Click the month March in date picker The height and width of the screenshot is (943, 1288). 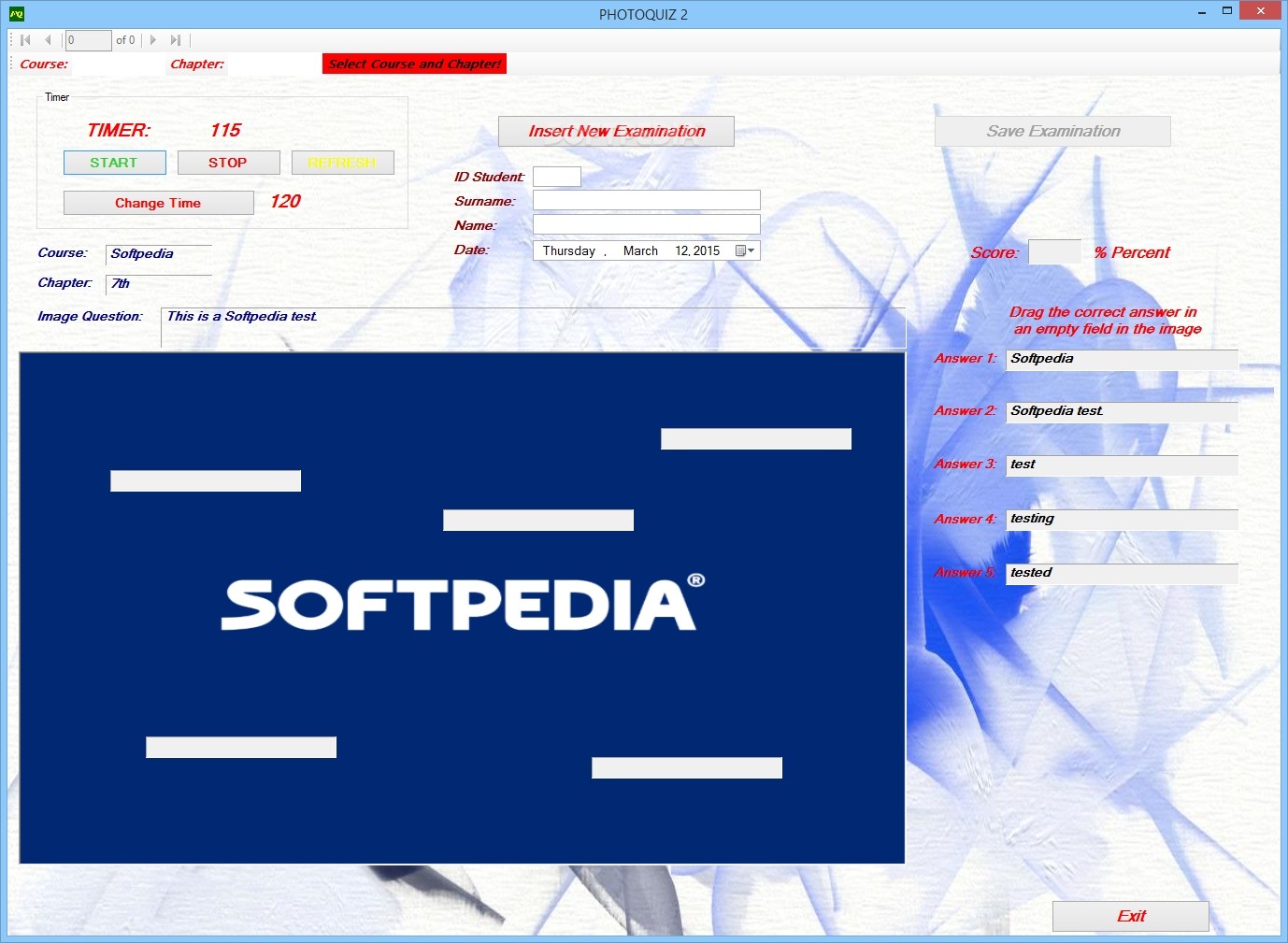(640, 250)
